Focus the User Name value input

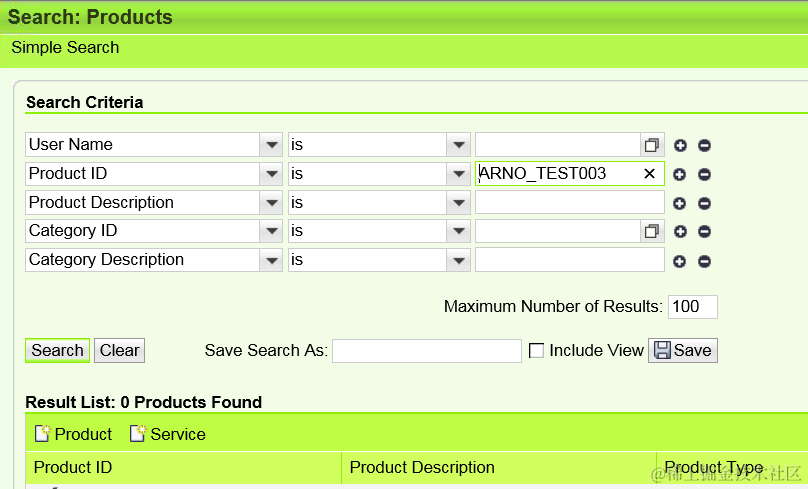[558, 145]
